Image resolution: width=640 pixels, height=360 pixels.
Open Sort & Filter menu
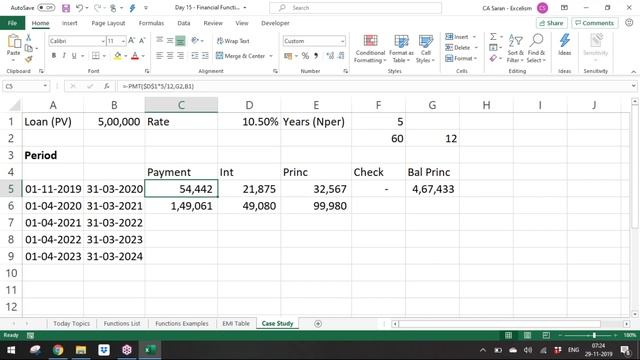tap(515, 49)
